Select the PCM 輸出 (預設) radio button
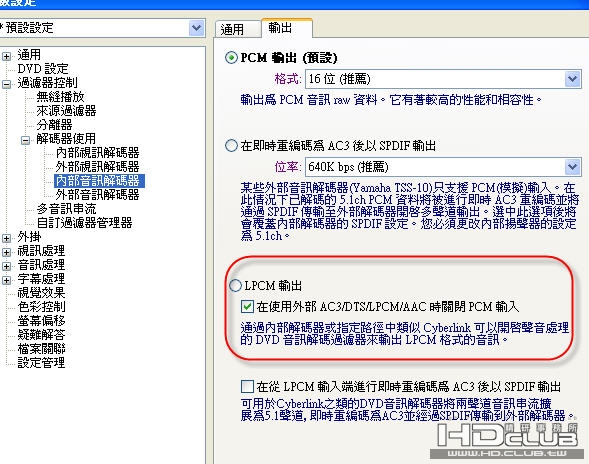 [231, 58]
